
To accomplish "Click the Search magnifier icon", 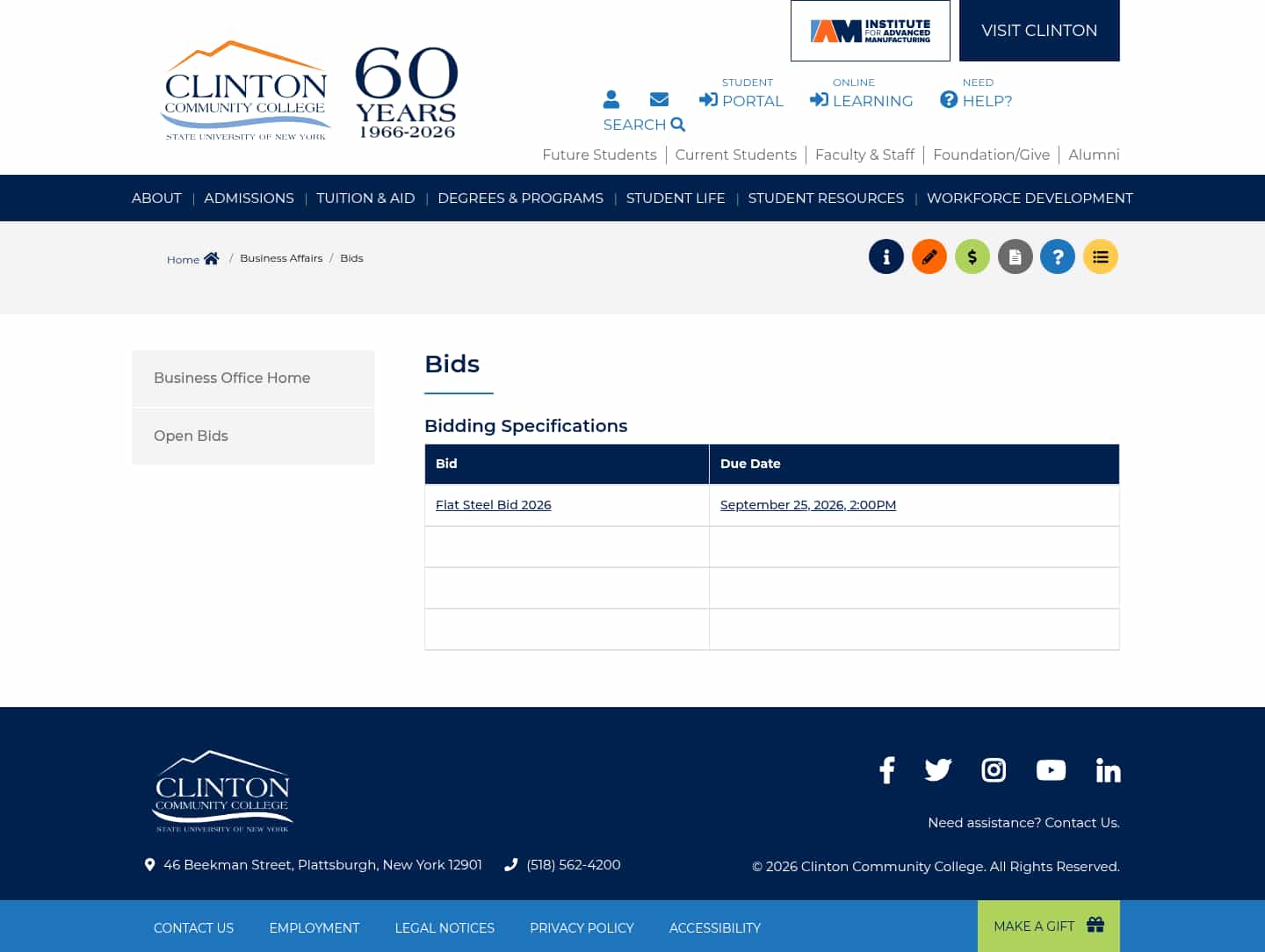I will [x=678, y=125].
